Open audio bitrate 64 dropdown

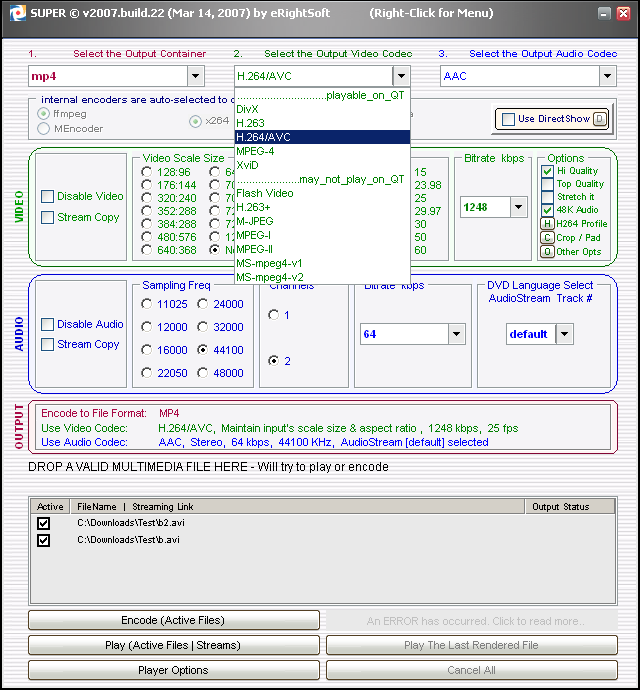456,334
